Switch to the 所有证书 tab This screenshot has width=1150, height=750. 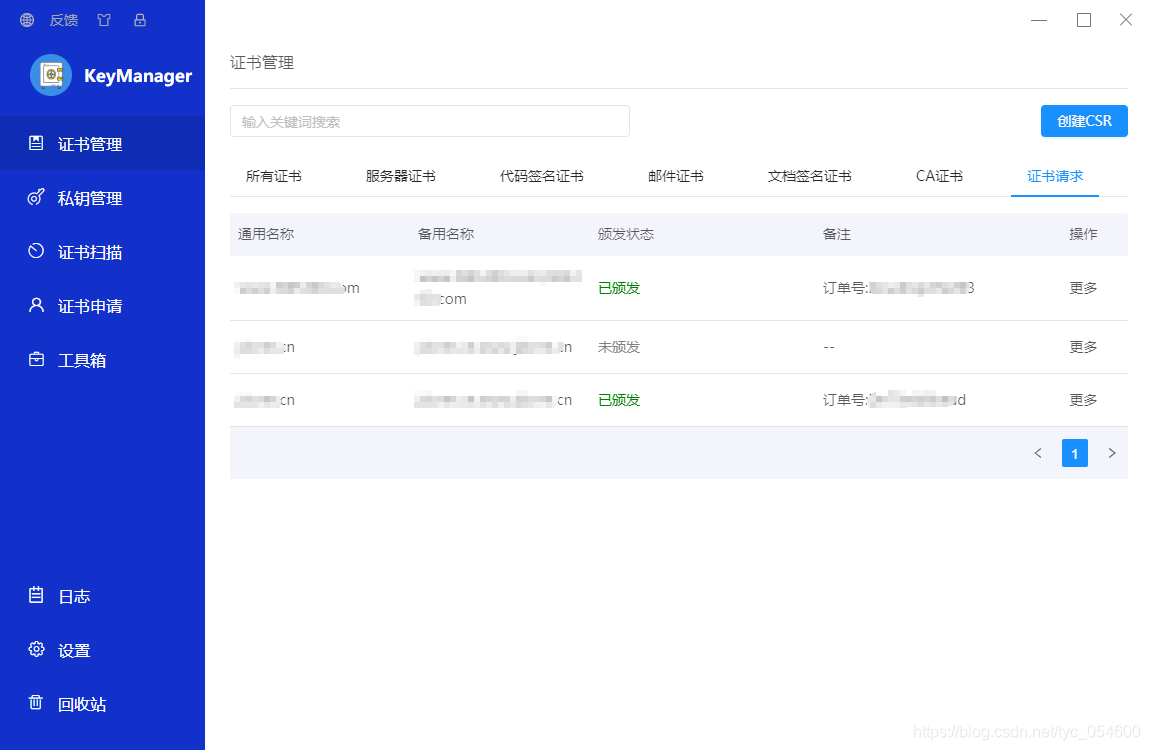point(272,174)
